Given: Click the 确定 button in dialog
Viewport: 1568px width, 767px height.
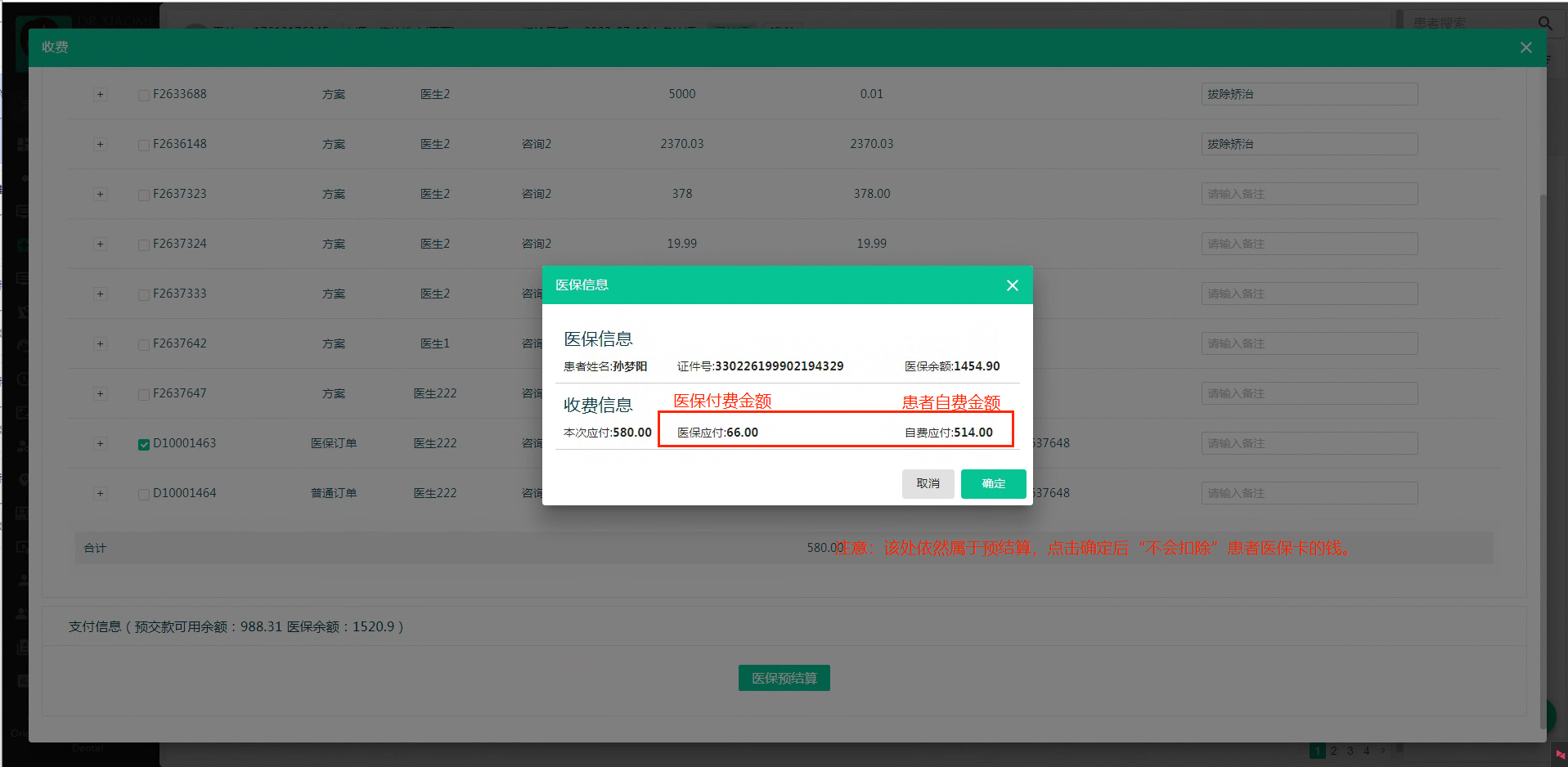Looking at the screenshot, I should coord(993,483).
